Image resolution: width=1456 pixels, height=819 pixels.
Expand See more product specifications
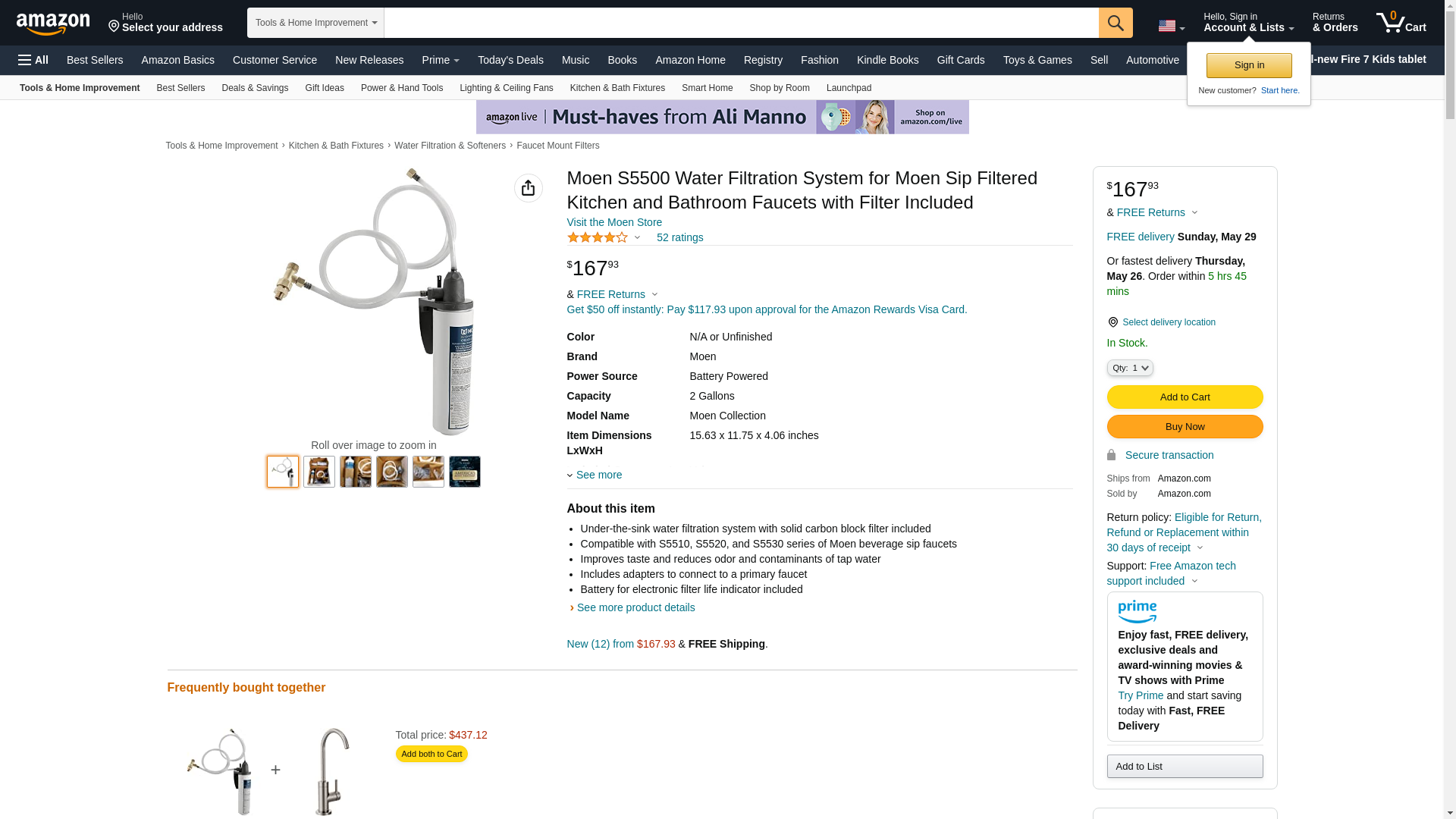tap(598, 475)
